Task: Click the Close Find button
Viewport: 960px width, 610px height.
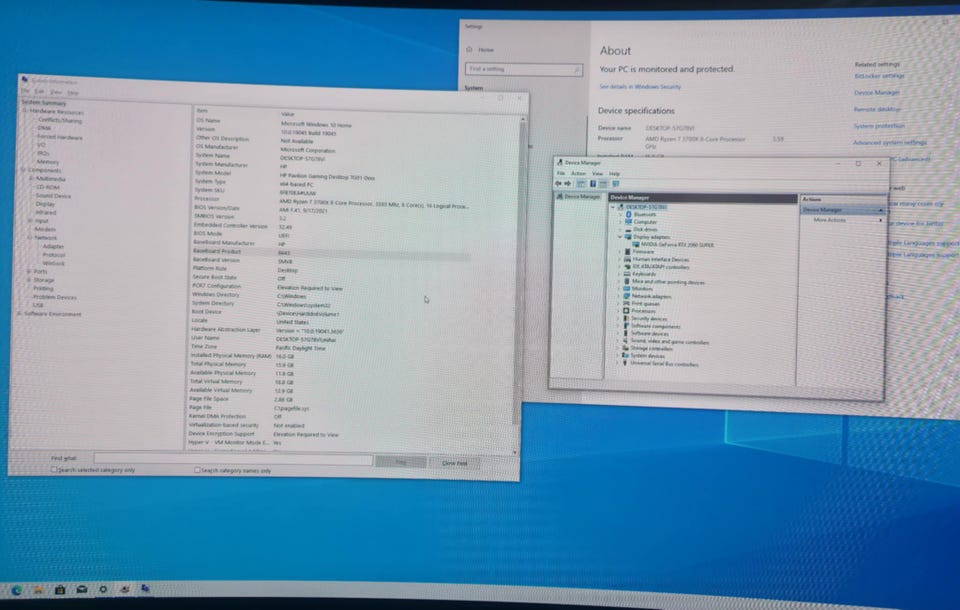Action: click(454, 463)
